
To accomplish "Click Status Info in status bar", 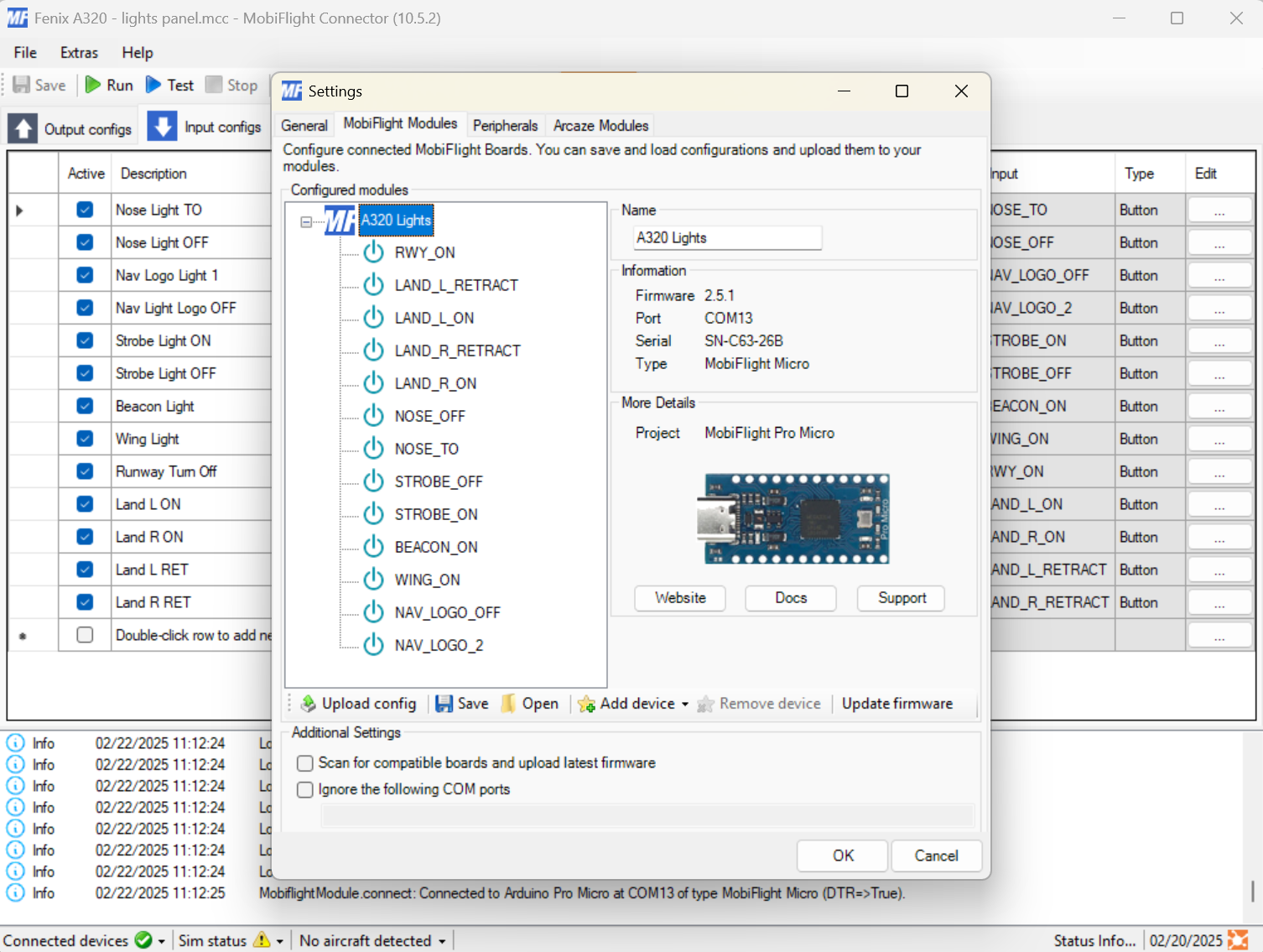I will (1095, 940).
